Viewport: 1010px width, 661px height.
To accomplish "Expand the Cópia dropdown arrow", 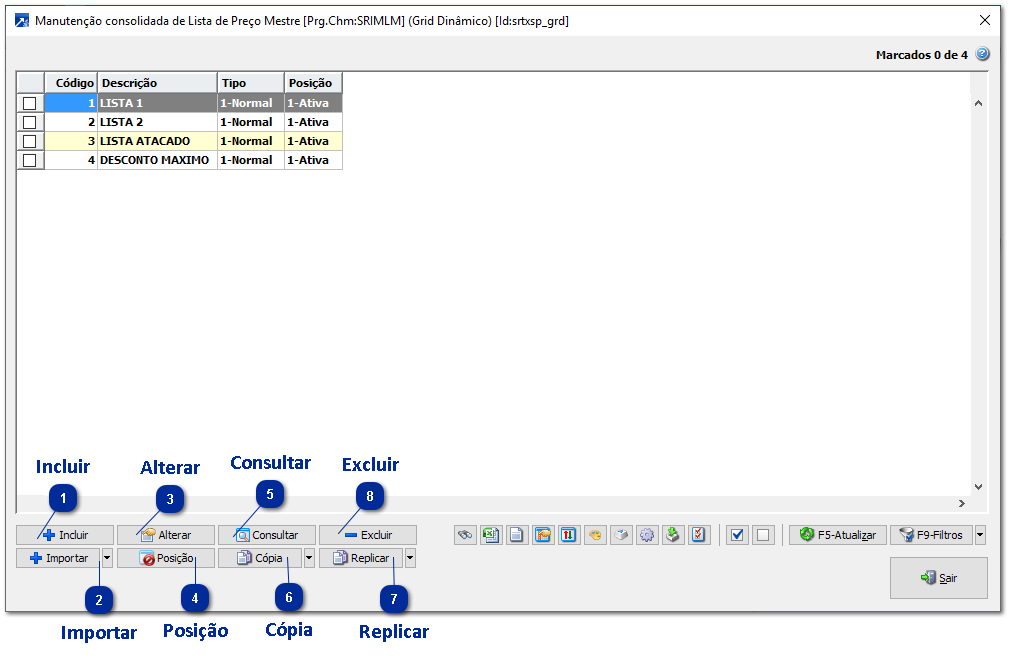I will (309, 558).
